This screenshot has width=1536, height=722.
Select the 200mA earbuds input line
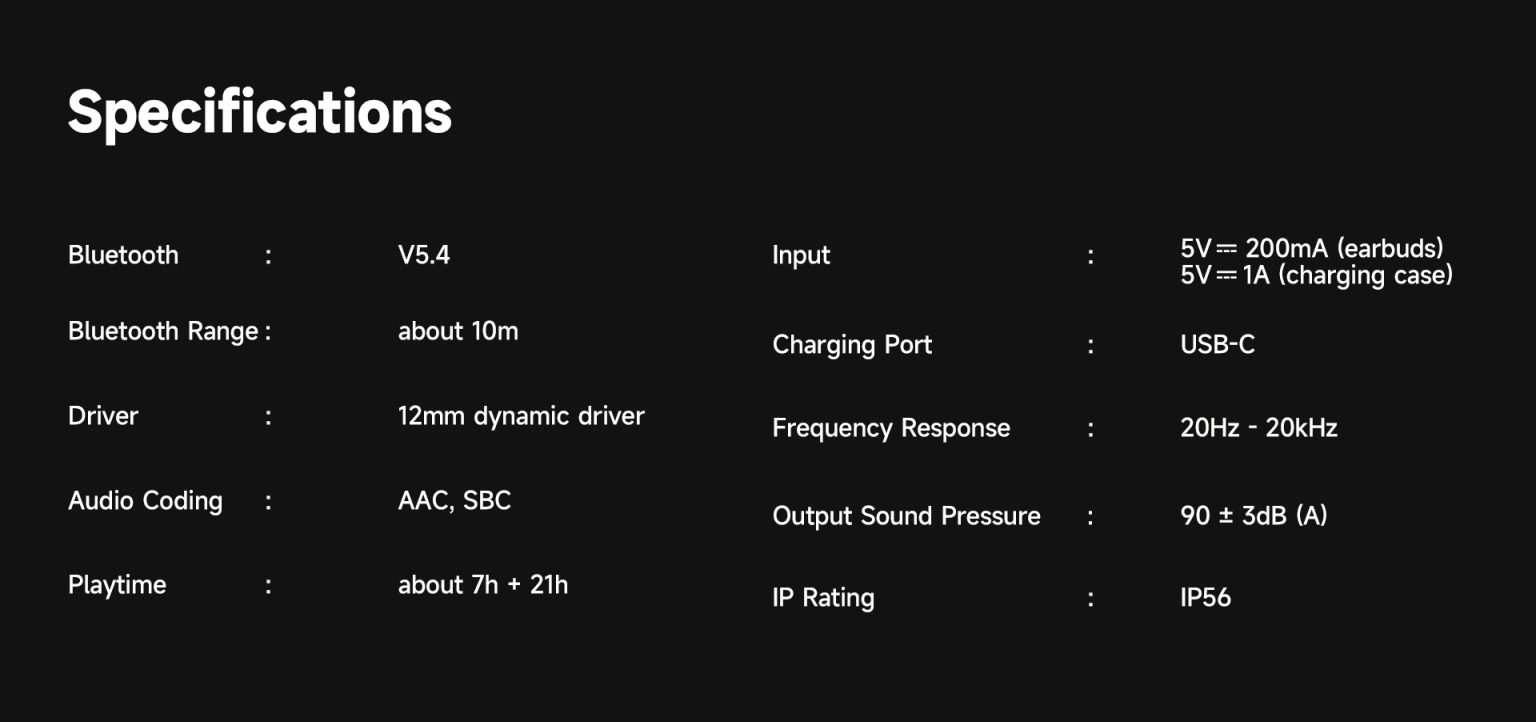[1312, 248]
